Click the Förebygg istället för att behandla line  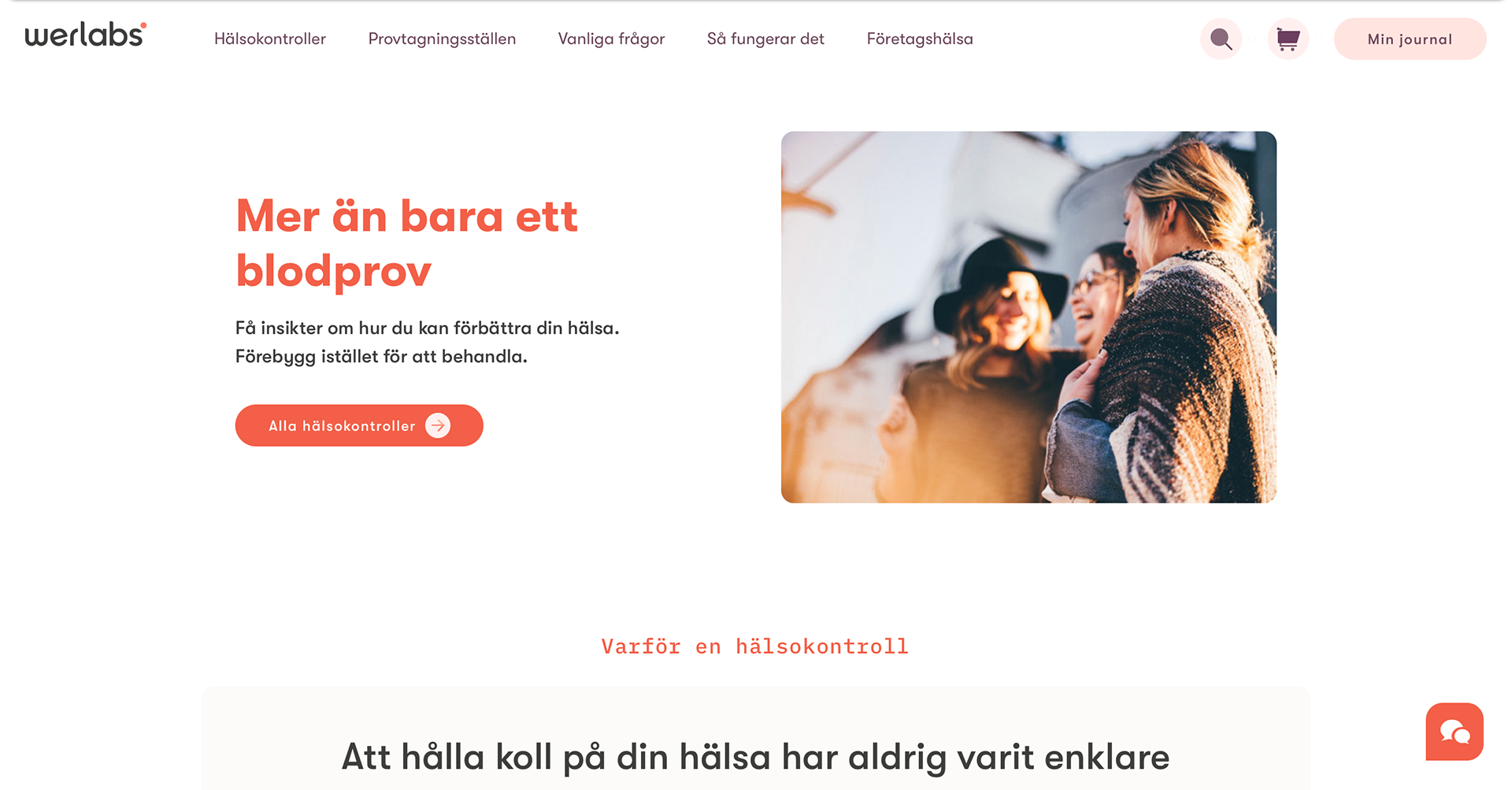381,357
